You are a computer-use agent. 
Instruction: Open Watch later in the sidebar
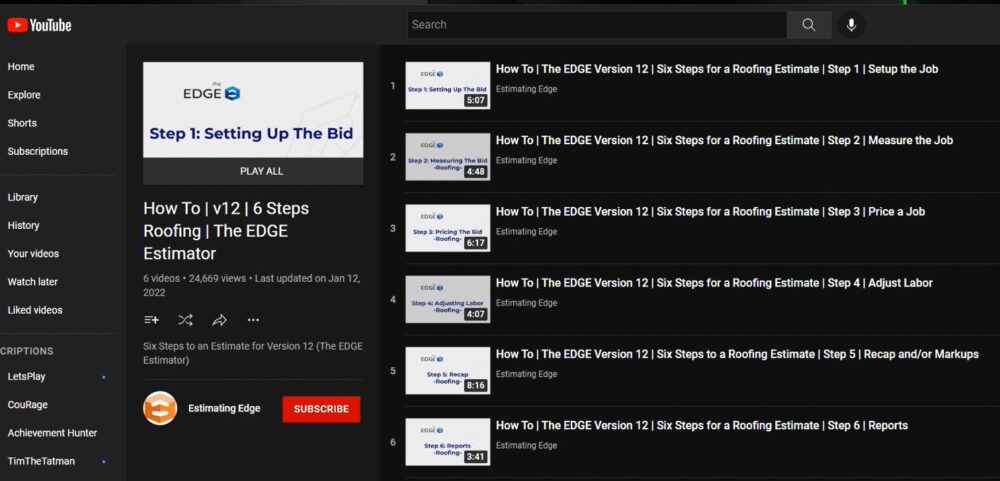point(33,281)
